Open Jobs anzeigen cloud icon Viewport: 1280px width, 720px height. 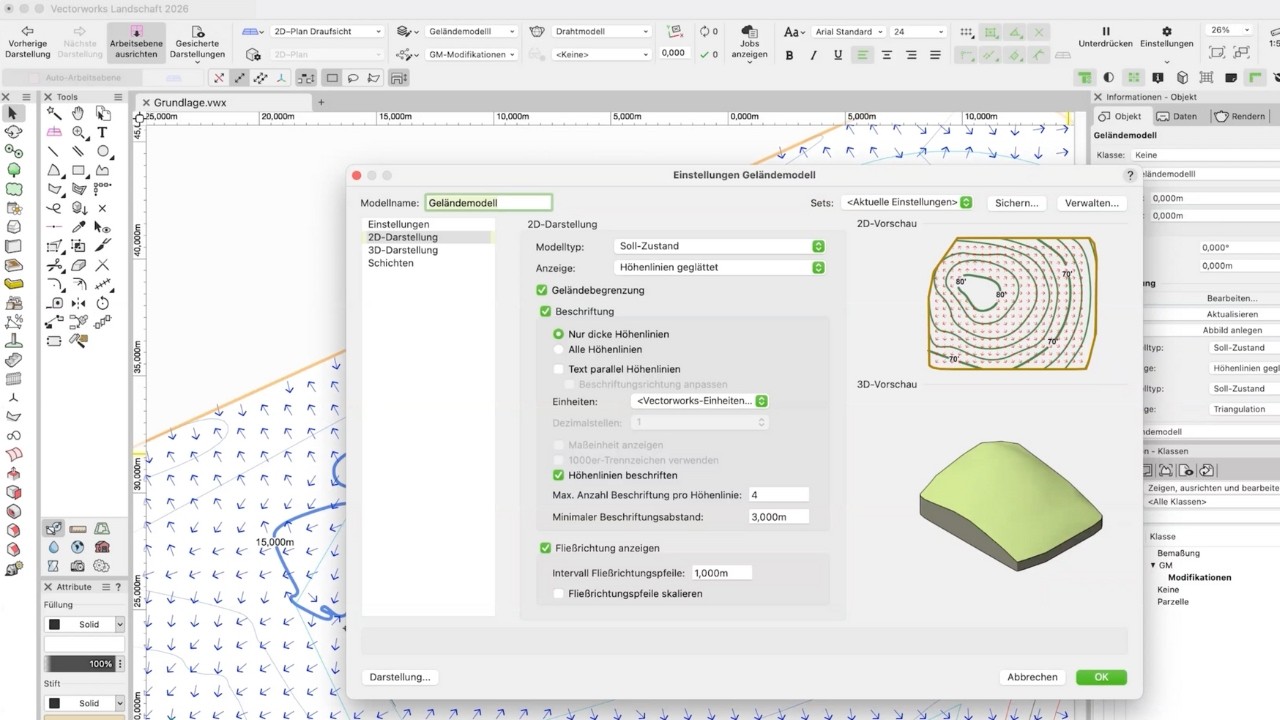point(749,32)
